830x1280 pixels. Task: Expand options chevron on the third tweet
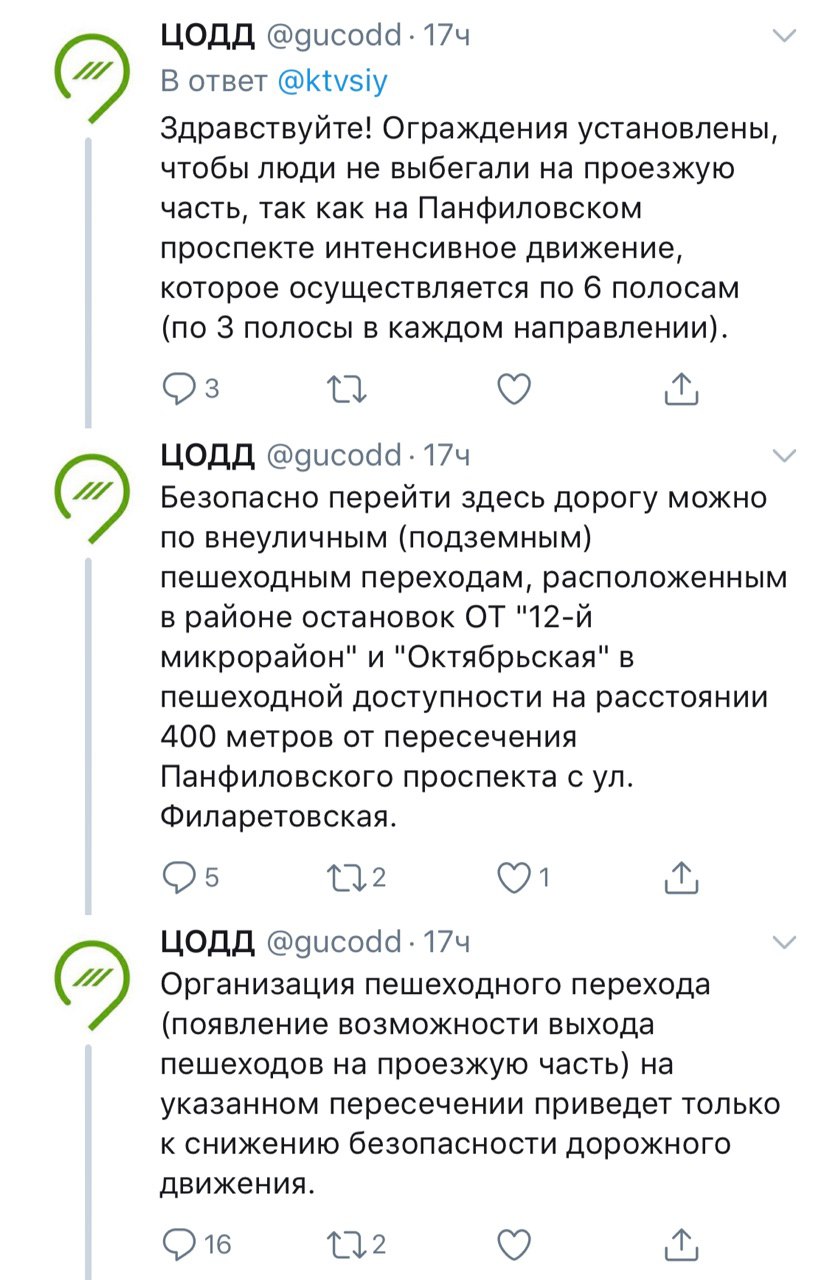(x=785, y=942)
